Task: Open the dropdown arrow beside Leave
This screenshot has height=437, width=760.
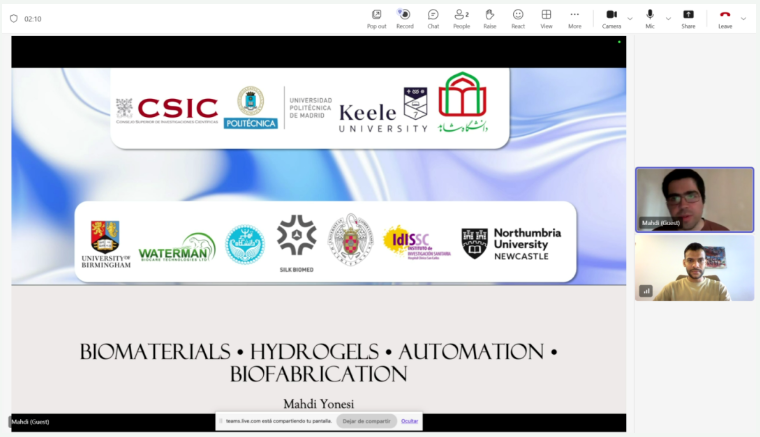Action: tap(743, 19)
